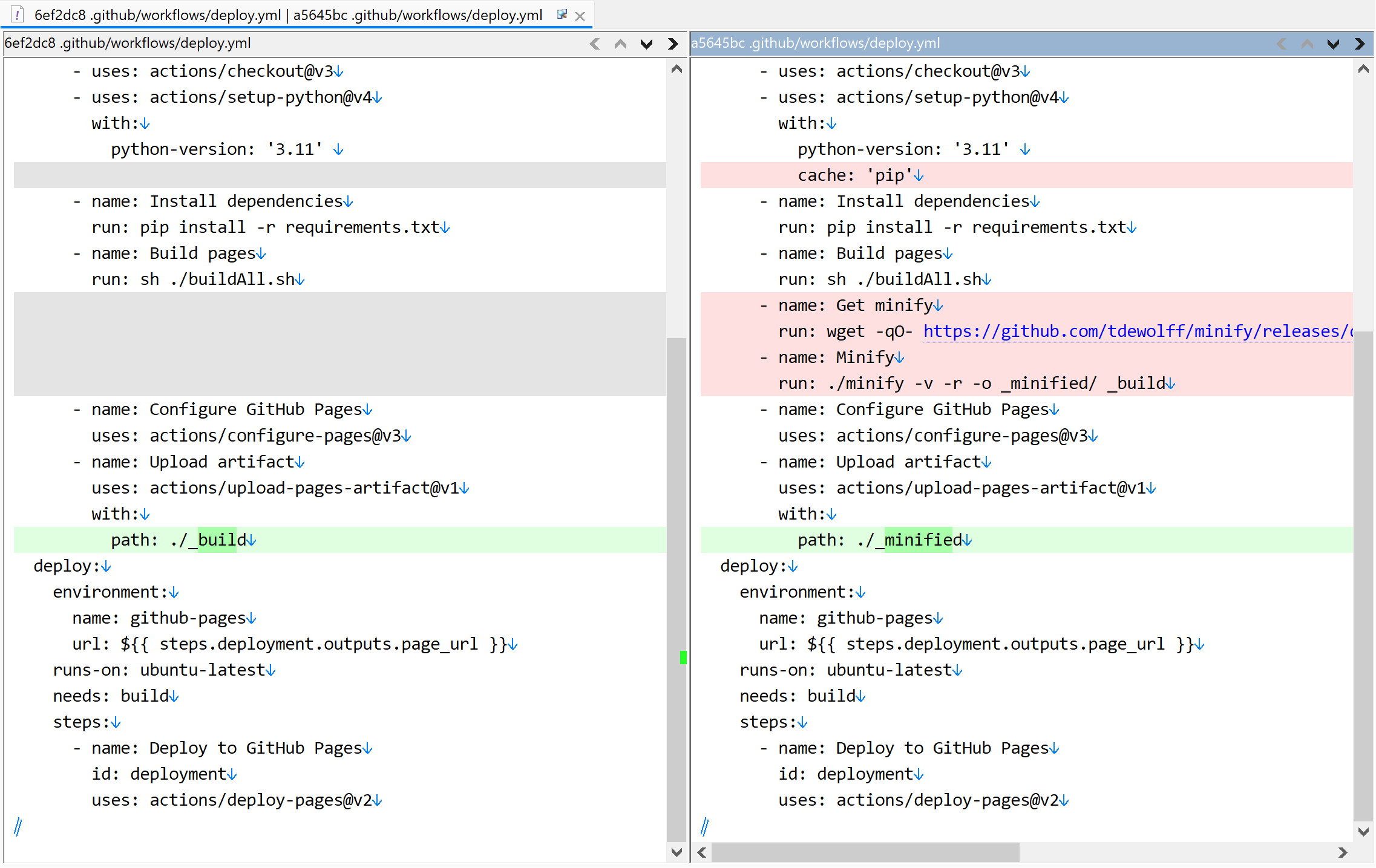This screenshot has height=868, width=1376.
Task: Click the green change marker in the overview strip
Action: 683,658
